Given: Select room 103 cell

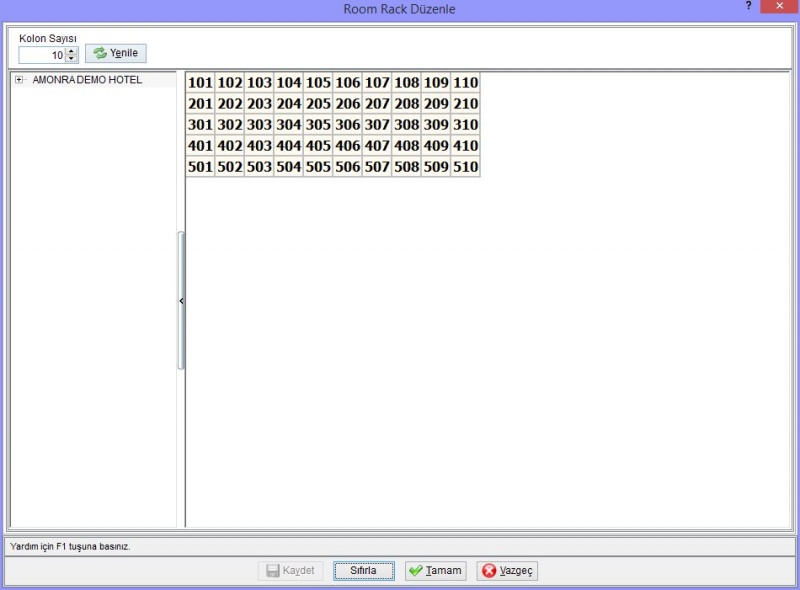Looking at the screenshot, I should point(259,83).
